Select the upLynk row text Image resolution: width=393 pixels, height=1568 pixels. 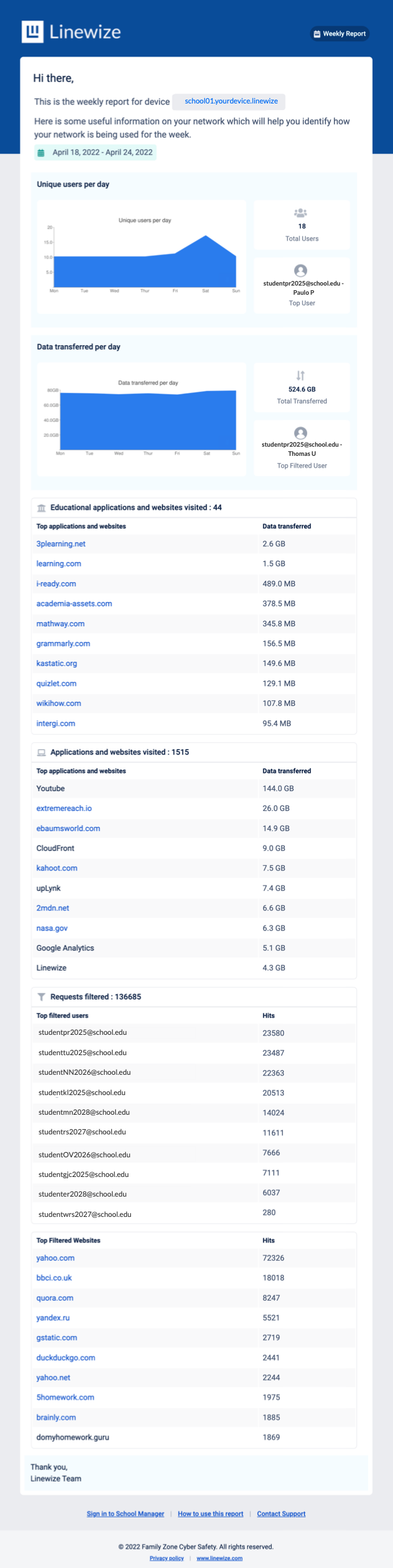[48, 889]
